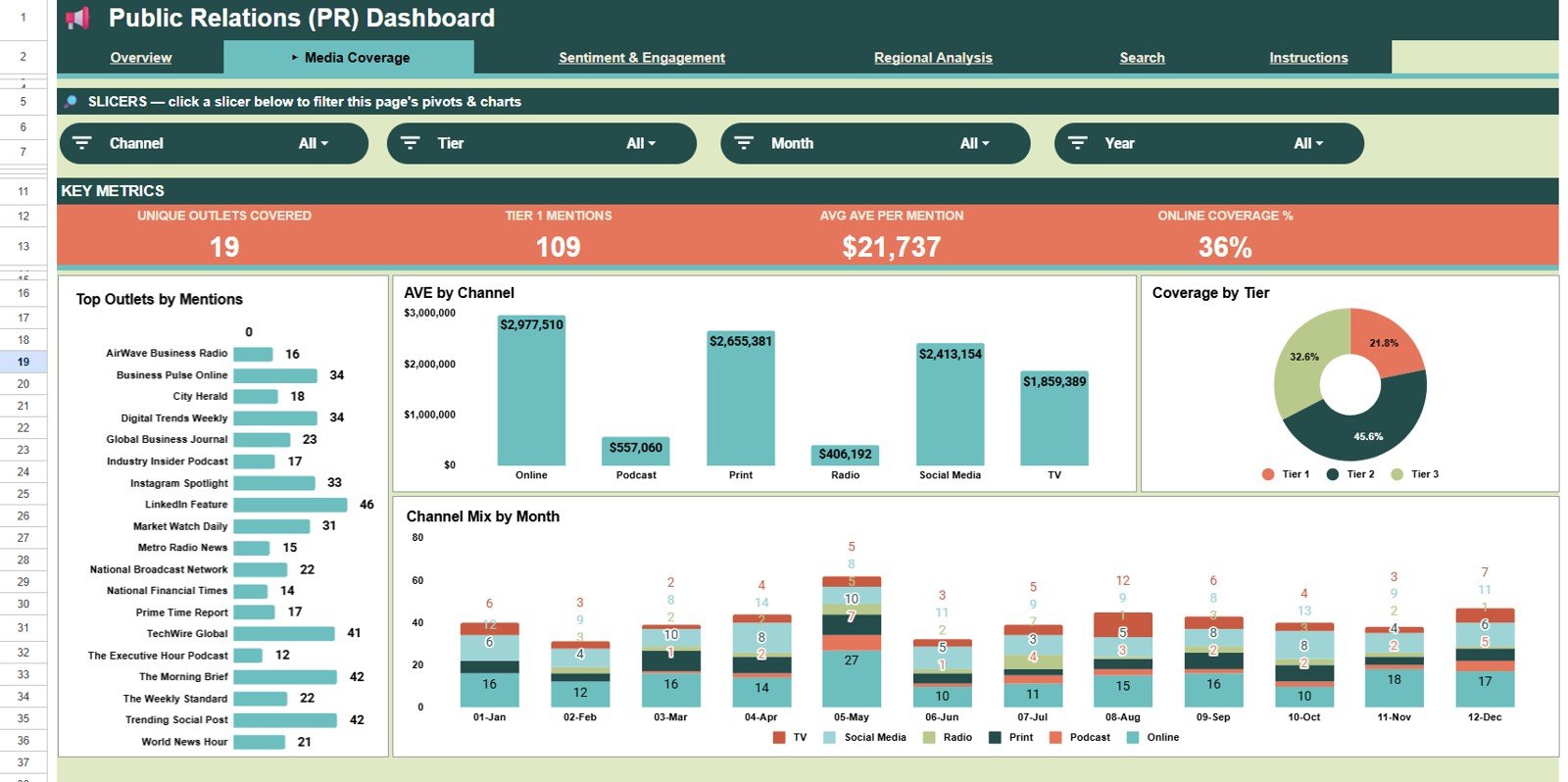Viewport: 1568px width, 782px height.
Task: Select the Media Coverage tab
Action: [x=350, y=58]
